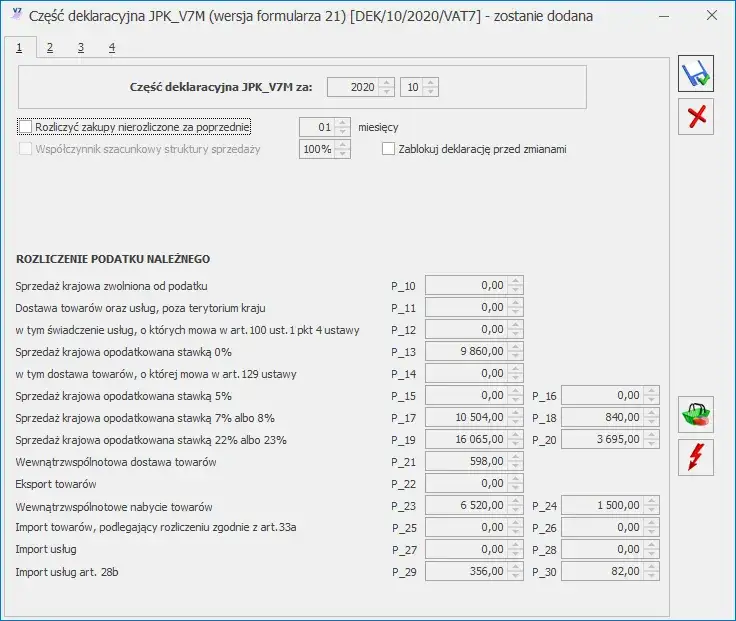Adjust the 01 months spinner arrows

pyautogui.click(x=343, y=127)
